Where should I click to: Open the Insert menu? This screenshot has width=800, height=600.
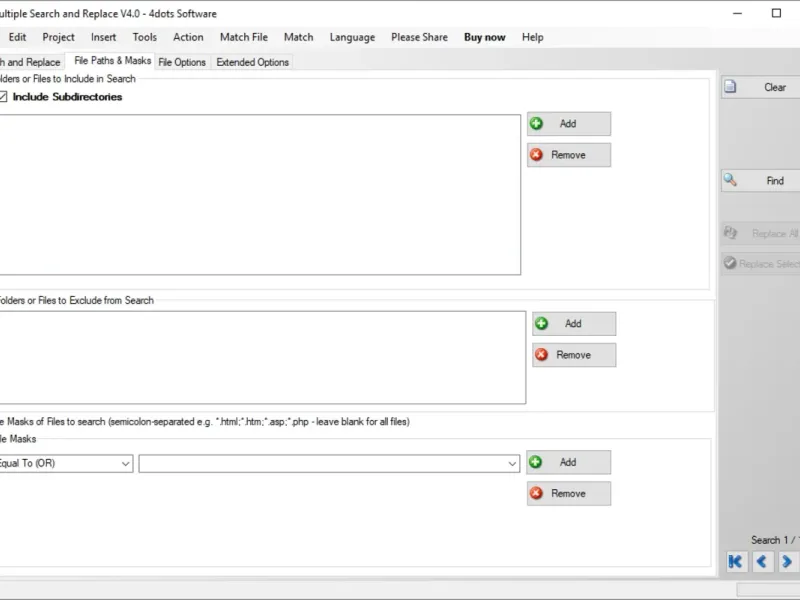point(104,37)
